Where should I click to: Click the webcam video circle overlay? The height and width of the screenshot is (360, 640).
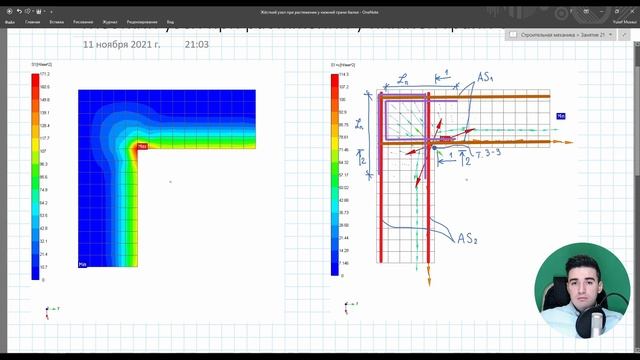click(582, 291)
